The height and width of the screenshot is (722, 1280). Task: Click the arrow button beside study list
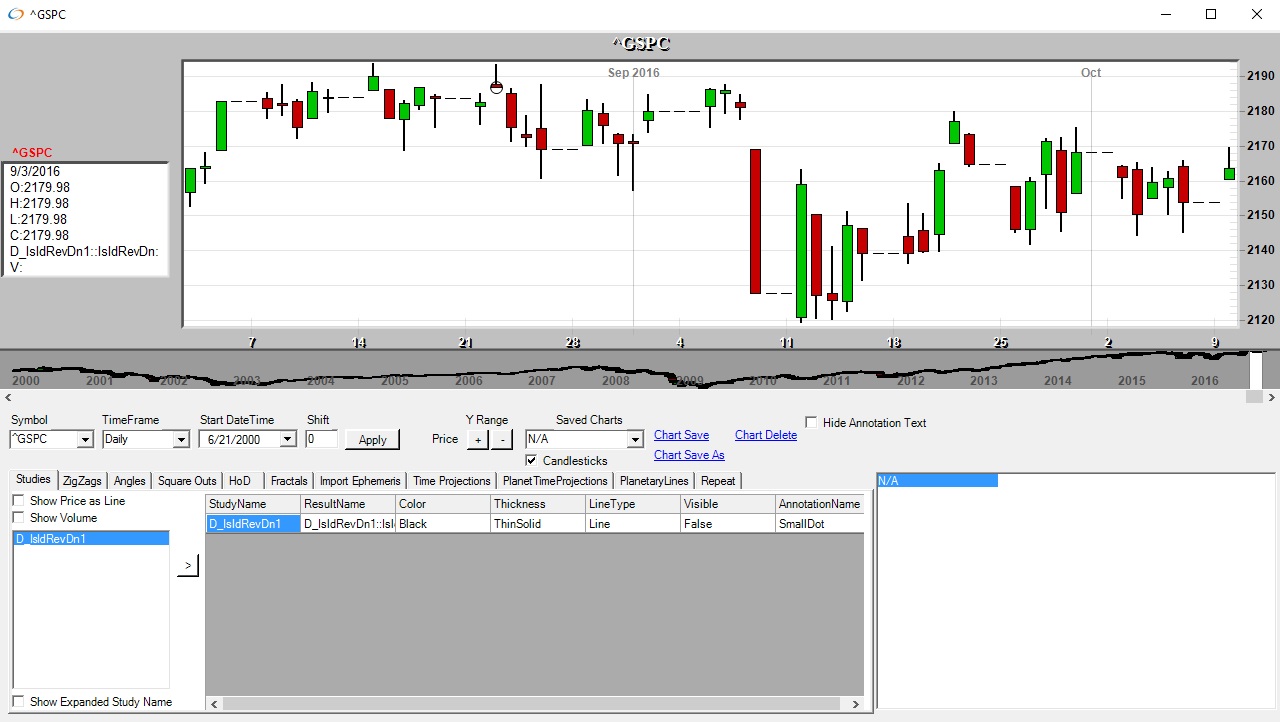pos(188,566)
